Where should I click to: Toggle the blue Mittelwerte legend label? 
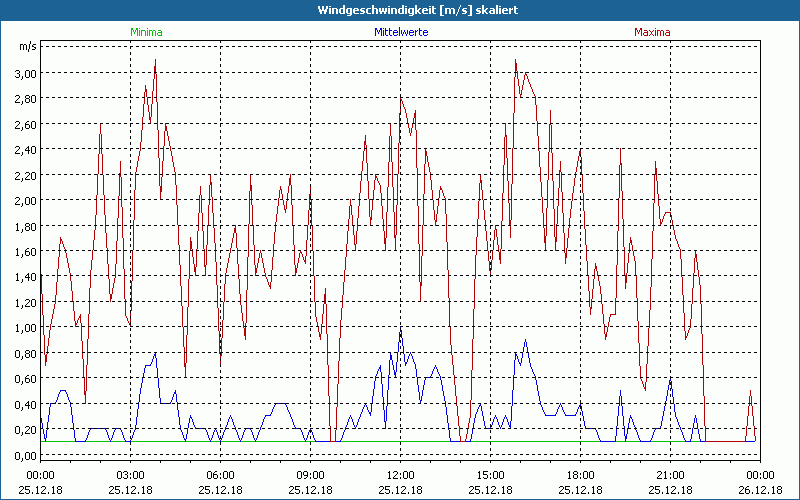(400, 32)
